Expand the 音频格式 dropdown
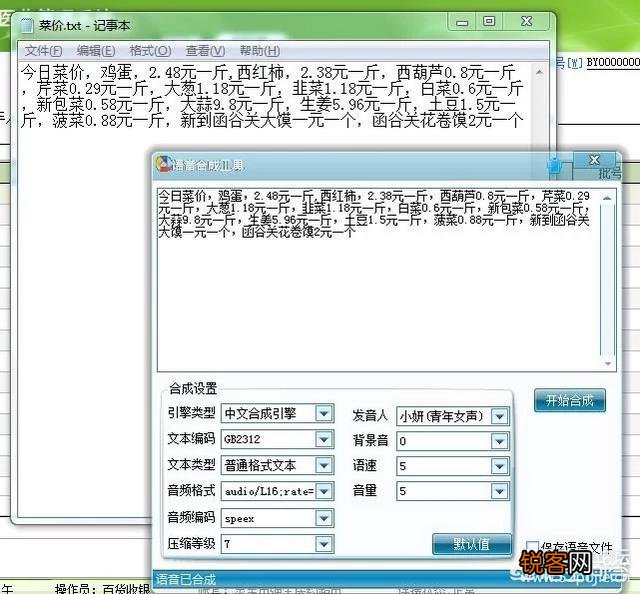640x594 pixels. (324, 491)
